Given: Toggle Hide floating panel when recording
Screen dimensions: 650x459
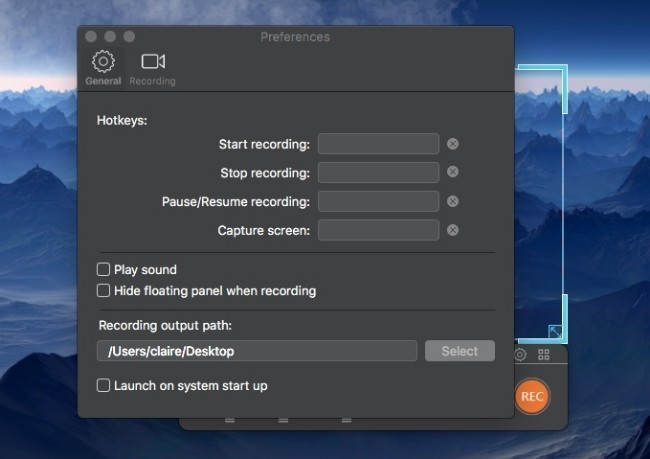Looking at the screenshot, I should 103,290.
